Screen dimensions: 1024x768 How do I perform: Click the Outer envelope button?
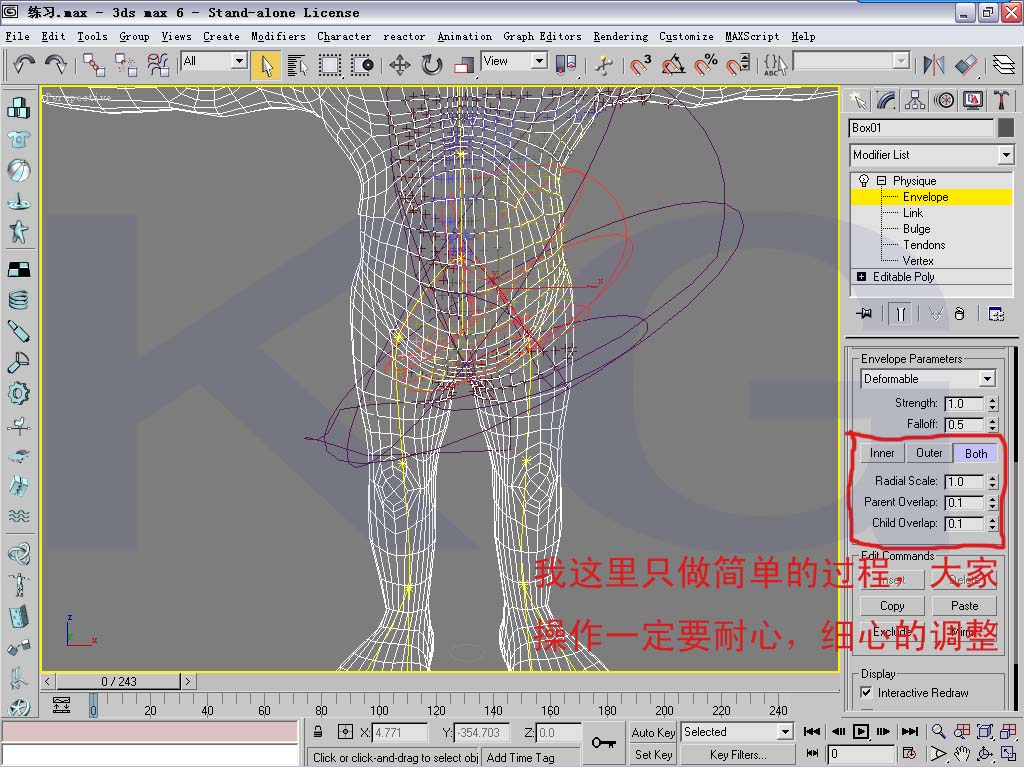coord(929,453)
